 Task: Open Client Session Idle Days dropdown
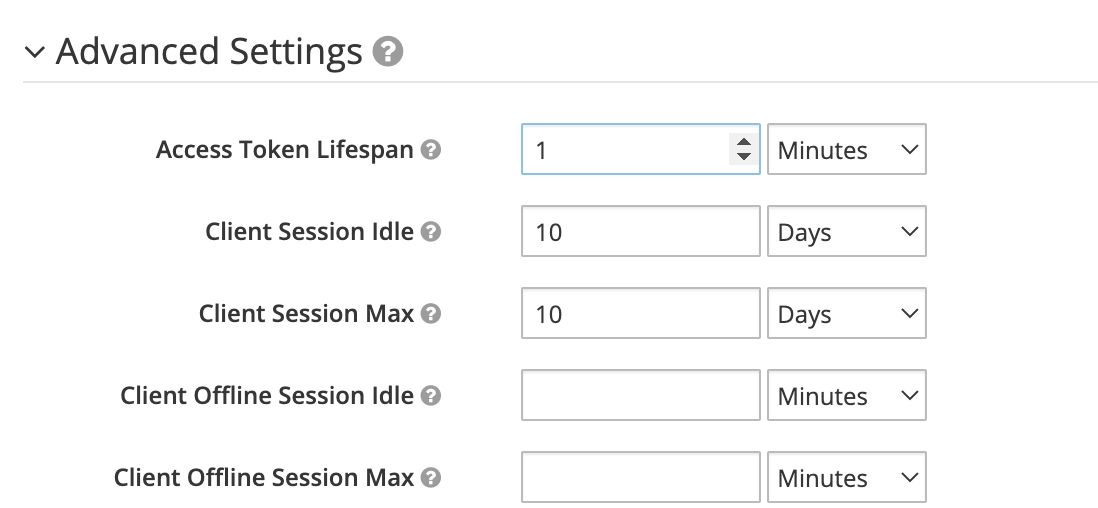click(846, 232)
